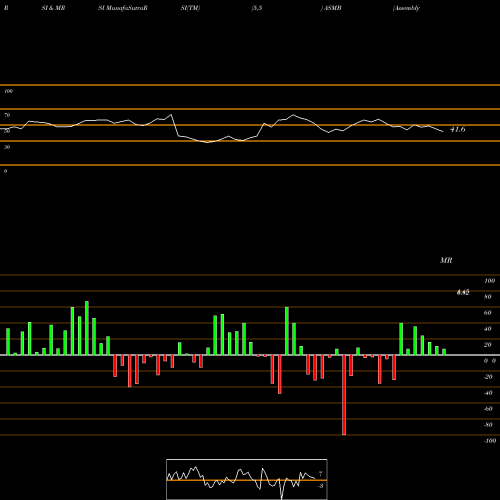
Task: Click the '40' MR axis label
Action: [488, 329]
